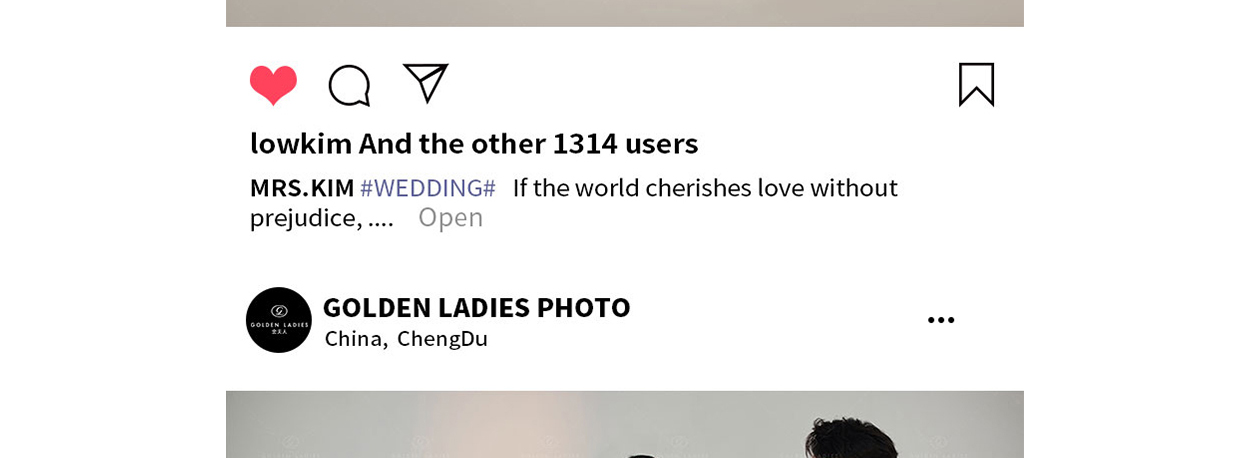Open the three-dot more options menu
This screenshot has height=458, width=1250.
pyautogui.click(x=941, y=320)
